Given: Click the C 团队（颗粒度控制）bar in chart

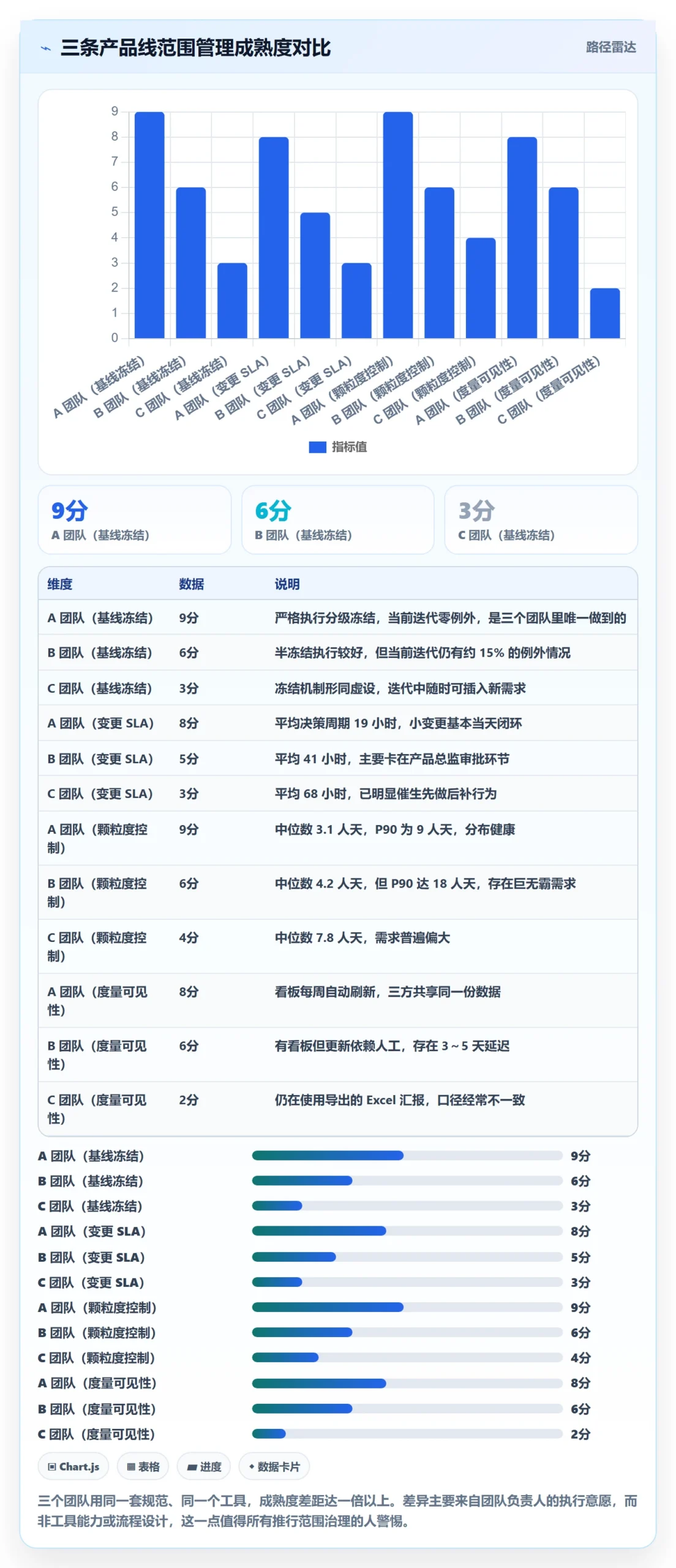Looking at the screenshot, I should (x=481, y=288).
